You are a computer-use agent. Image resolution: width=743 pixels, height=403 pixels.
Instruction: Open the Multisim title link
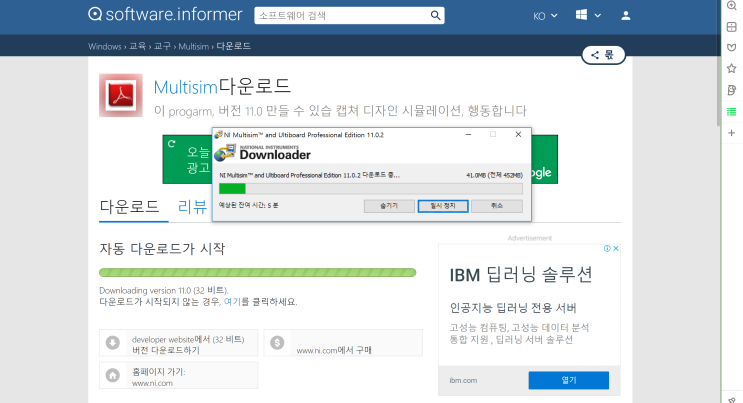pos(185,87)
